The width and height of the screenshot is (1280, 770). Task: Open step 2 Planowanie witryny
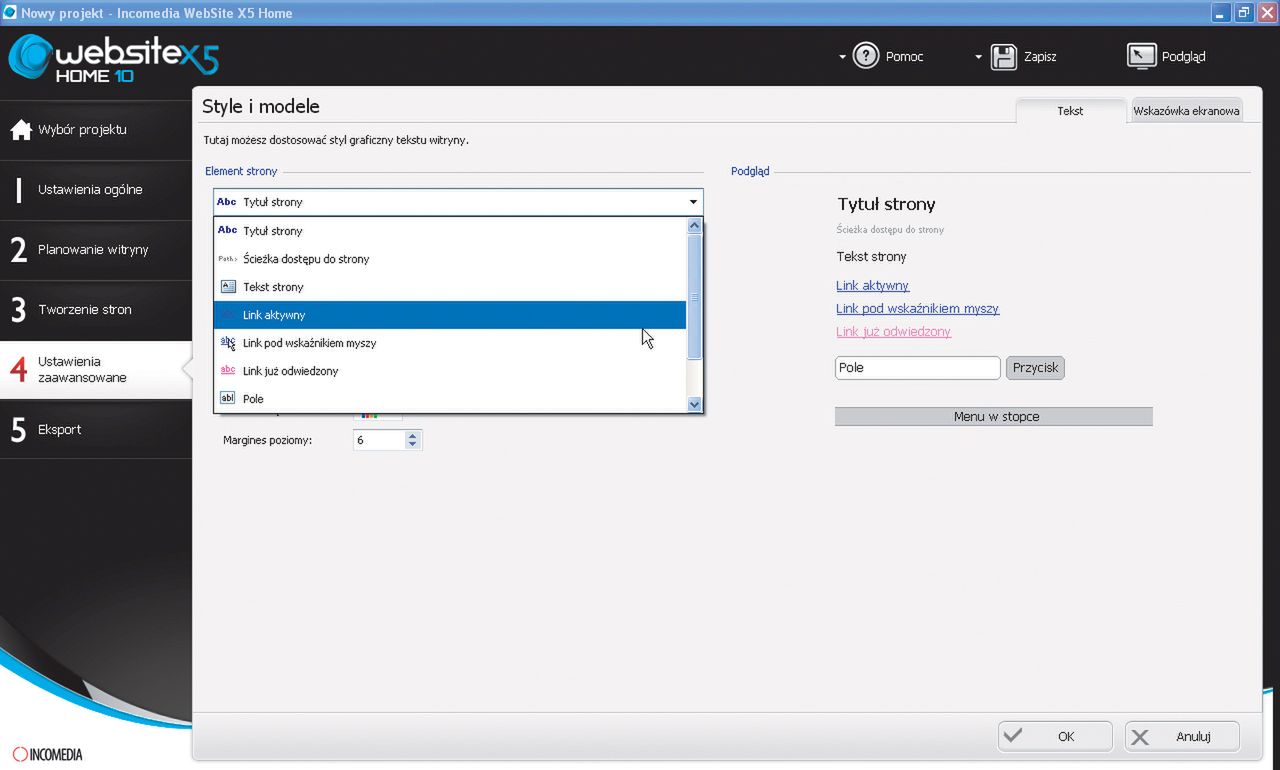pos(95,250)
